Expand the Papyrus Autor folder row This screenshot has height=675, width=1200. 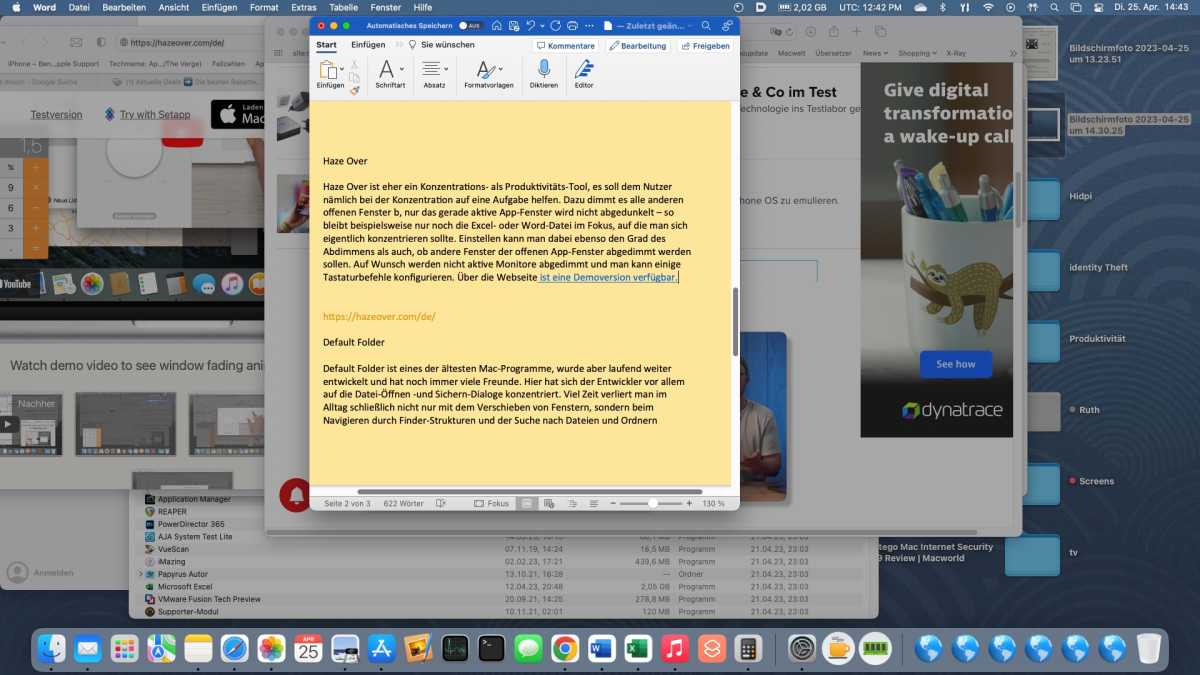coord(140,574)
